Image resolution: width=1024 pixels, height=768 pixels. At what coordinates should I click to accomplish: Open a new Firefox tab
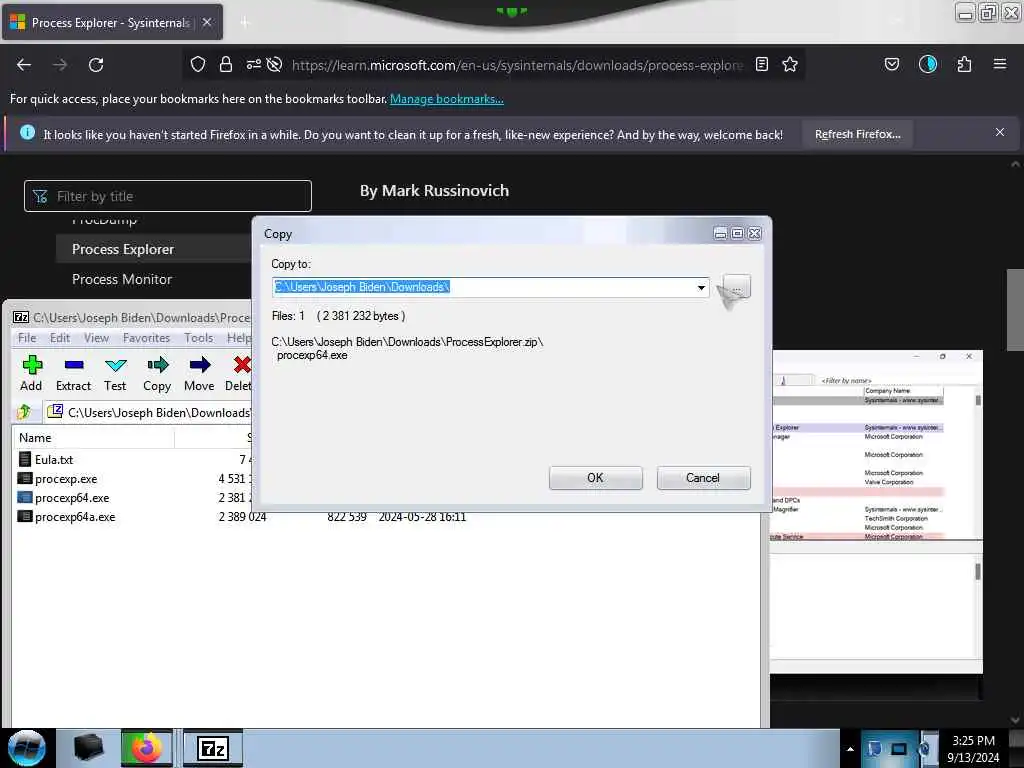(245, 23)
